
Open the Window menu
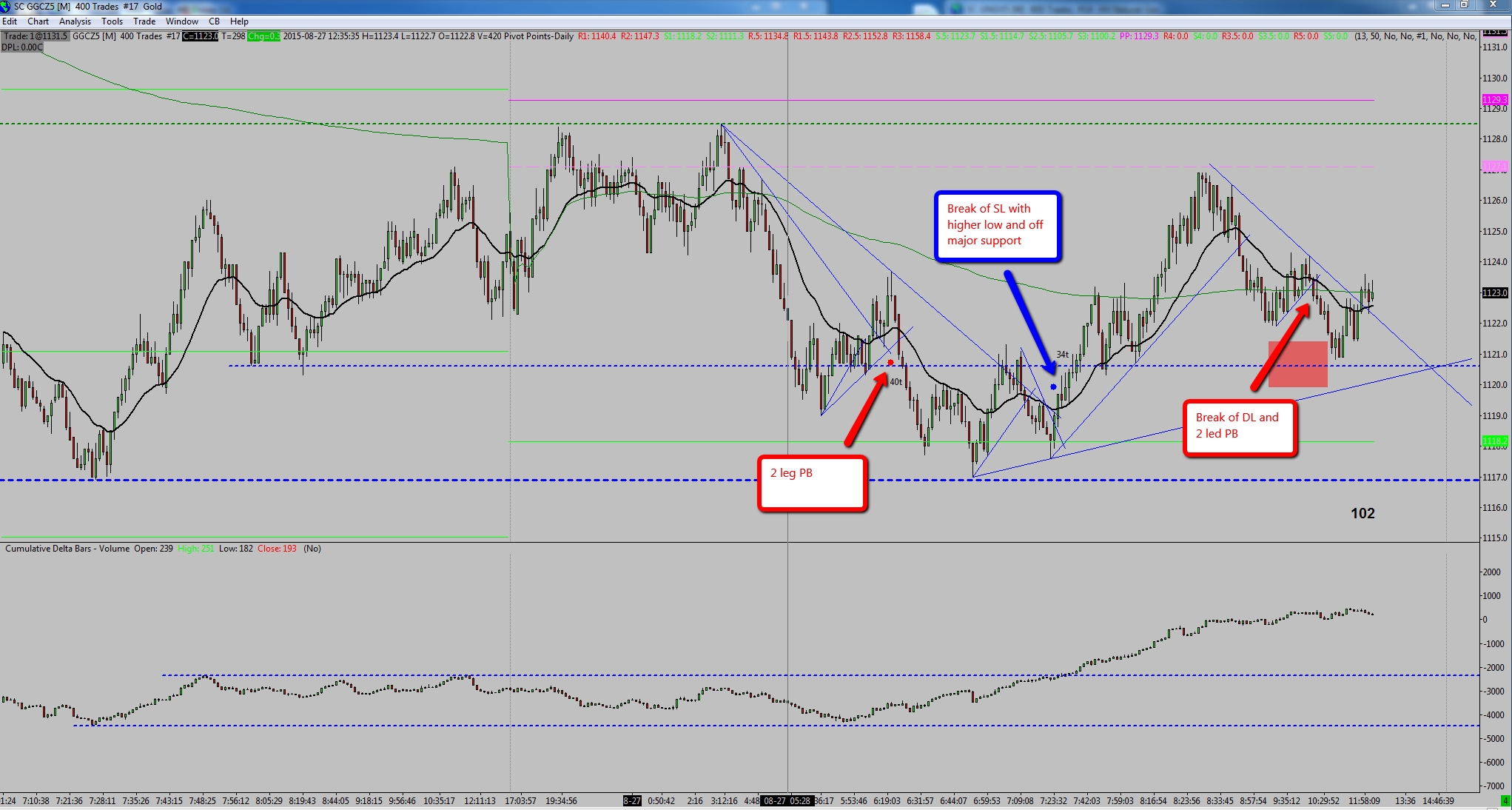[x=181, y=21]
